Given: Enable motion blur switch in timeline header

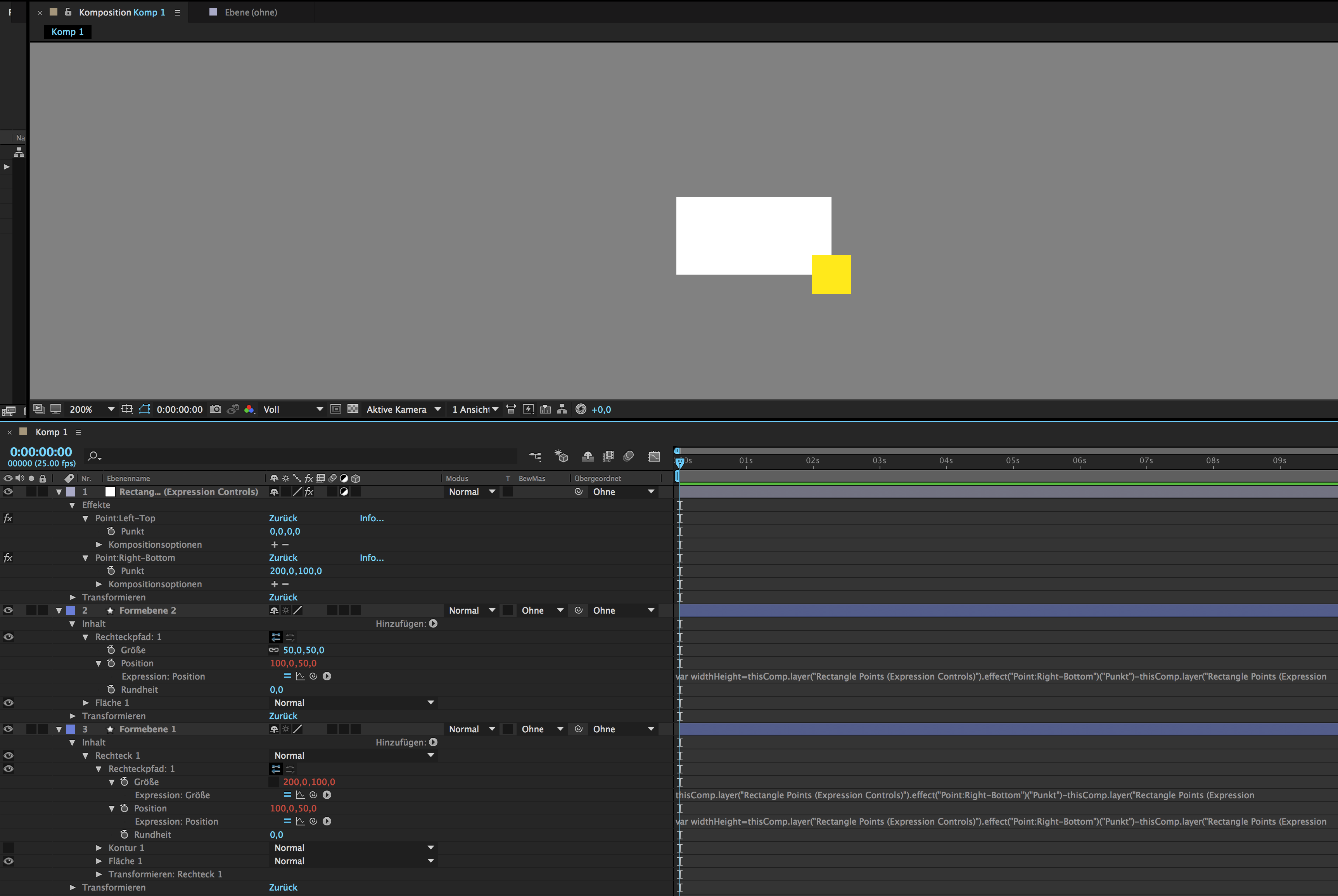Looking at the screenshot, I should coord(628,456).
